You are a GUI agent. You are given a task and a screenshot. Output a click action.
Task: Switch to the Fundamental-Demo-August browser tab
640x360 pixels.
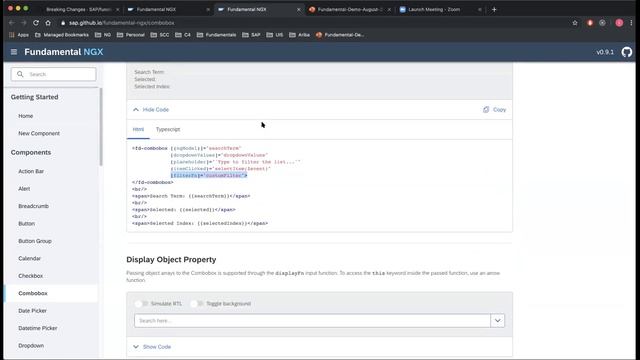pyautogui.click(x=350, y=9)
